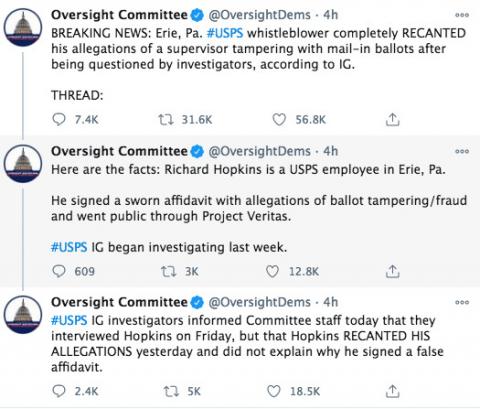Image resolution: width=480 pixels, height=409 pixels.
Task: Reply to the tweet with 2.4K replies
Action: pos(59,391)
